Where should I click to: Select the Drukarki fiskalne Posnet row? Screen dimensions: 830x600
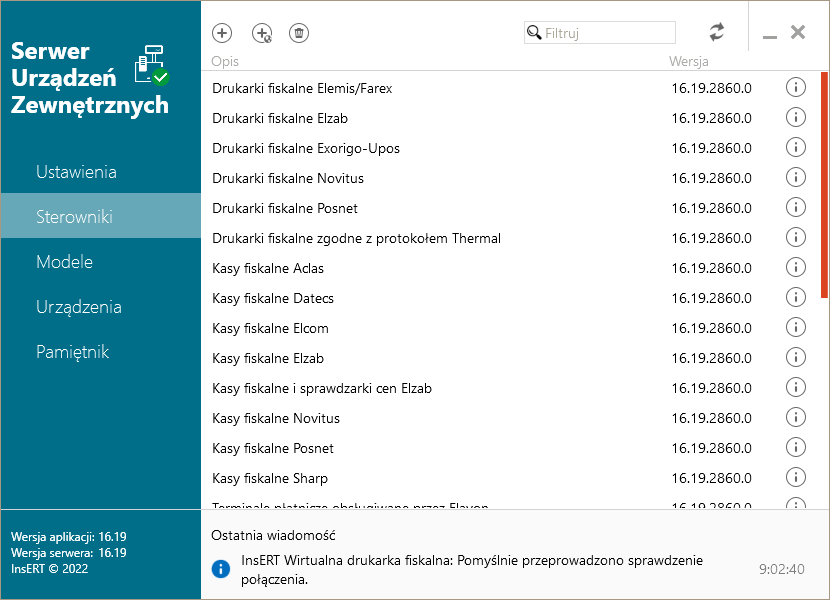285,208
